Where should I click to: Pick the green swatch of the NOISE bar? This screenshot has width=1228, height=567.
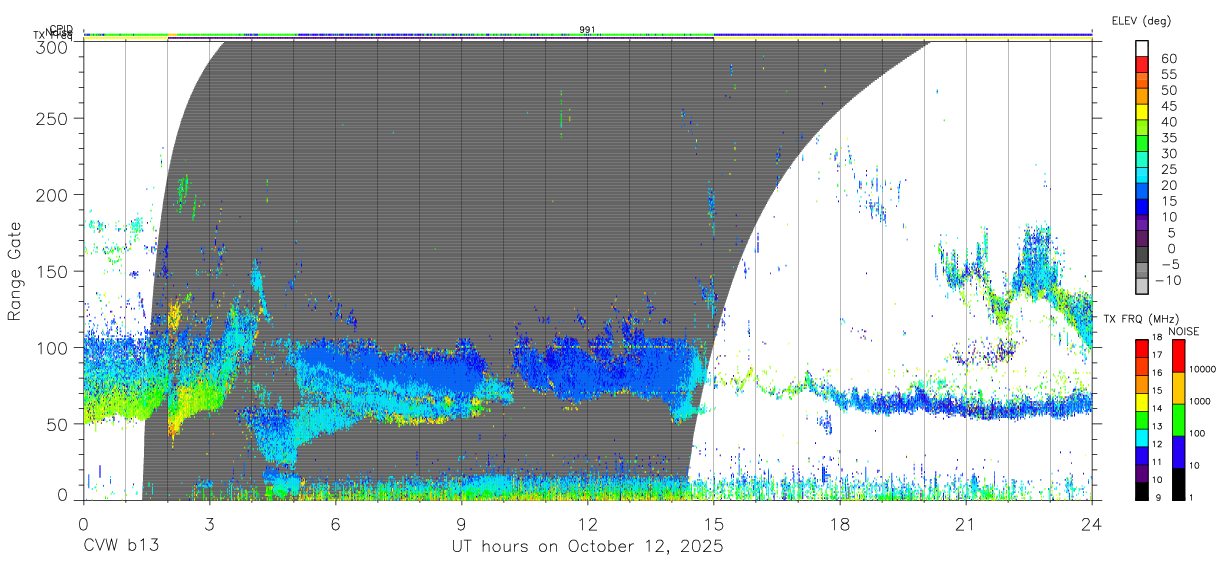pyautogui.click(x=1180, y=420)
